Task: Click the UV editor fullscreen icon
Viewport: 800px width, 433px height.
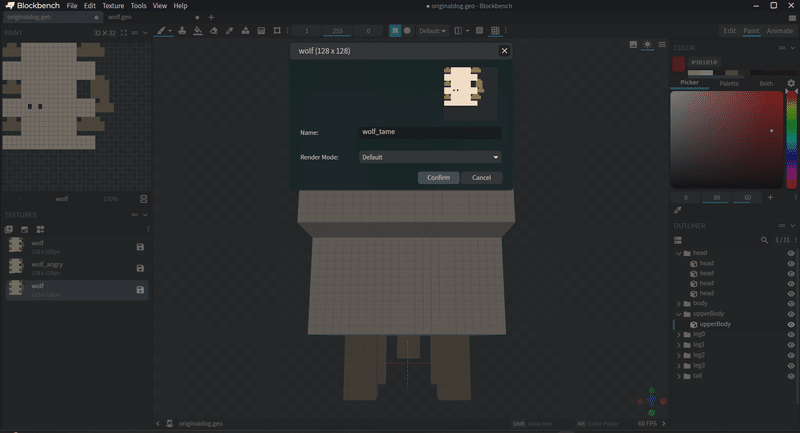Action: (123, 33)
